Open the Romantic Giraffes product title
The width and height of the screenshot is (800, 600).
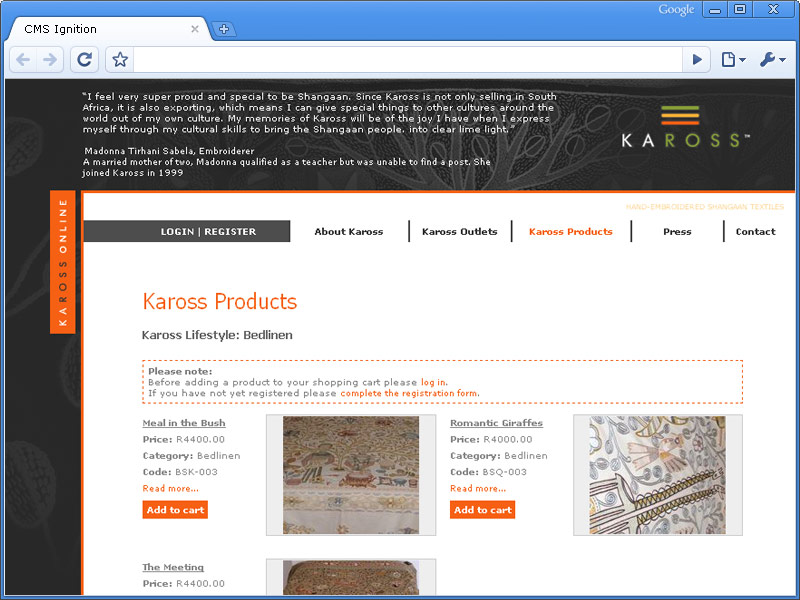[496, 423]
